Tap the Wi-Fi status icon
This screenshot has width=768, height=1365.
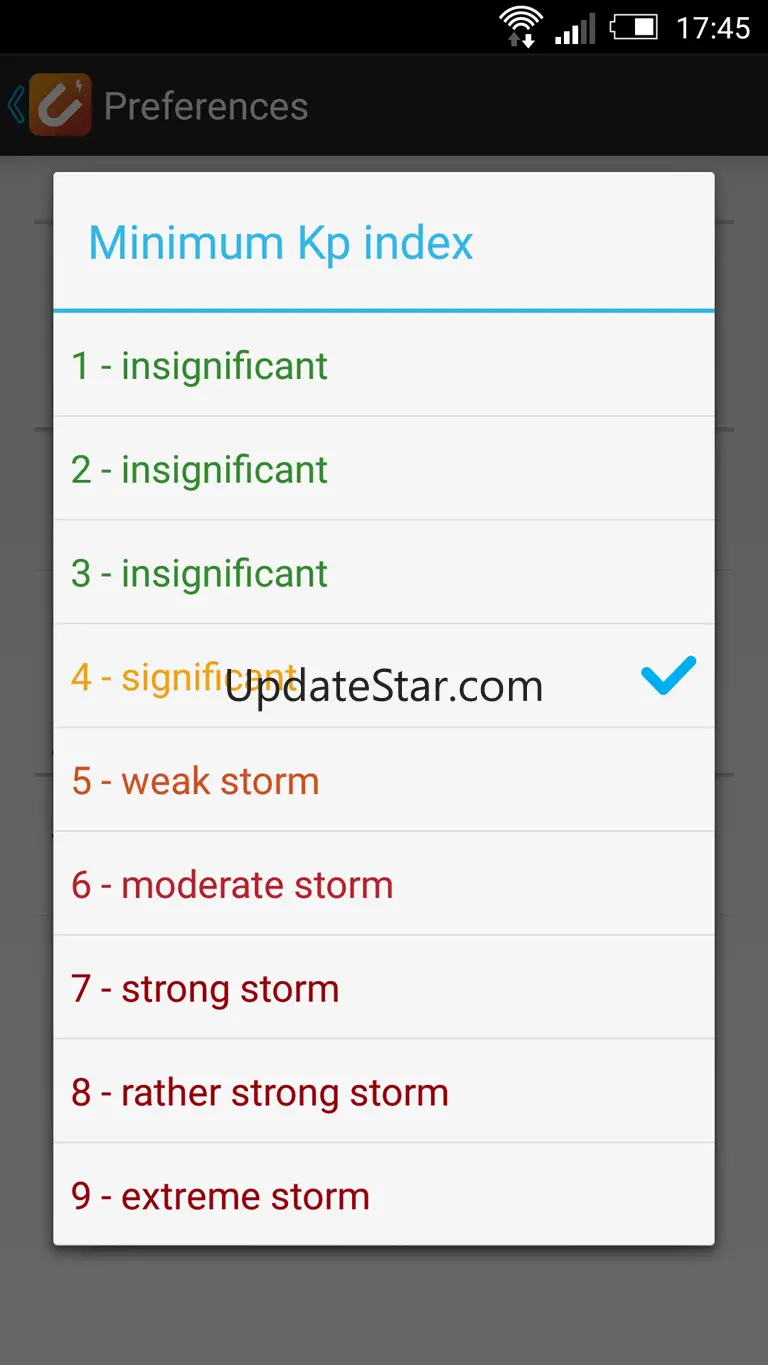(520, 27)
